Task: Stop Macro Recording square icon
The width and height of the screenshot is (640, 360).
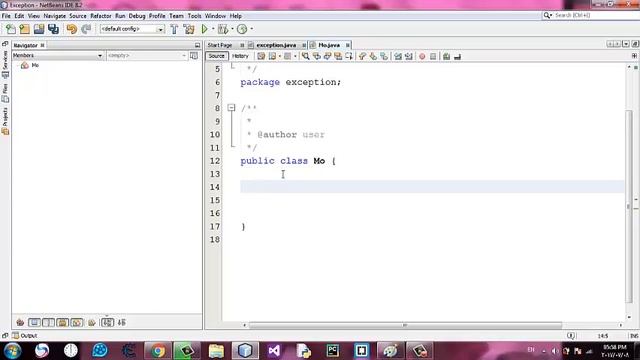Action: coord(433,56)
